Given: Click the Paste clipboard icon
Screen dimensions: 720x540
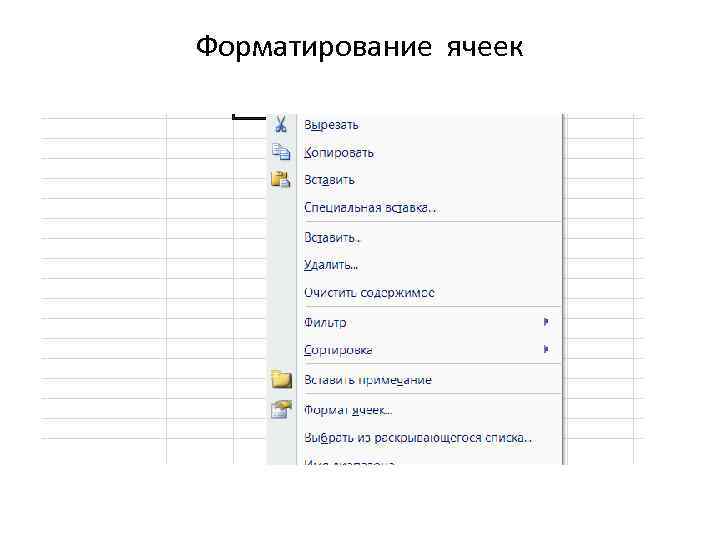Looking at the screenshot, I should coord(281,179).
